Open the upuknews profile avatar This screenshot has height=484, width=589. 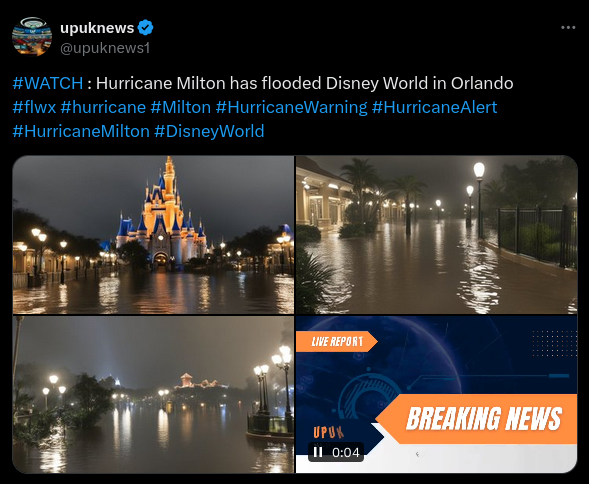[32, 36]
